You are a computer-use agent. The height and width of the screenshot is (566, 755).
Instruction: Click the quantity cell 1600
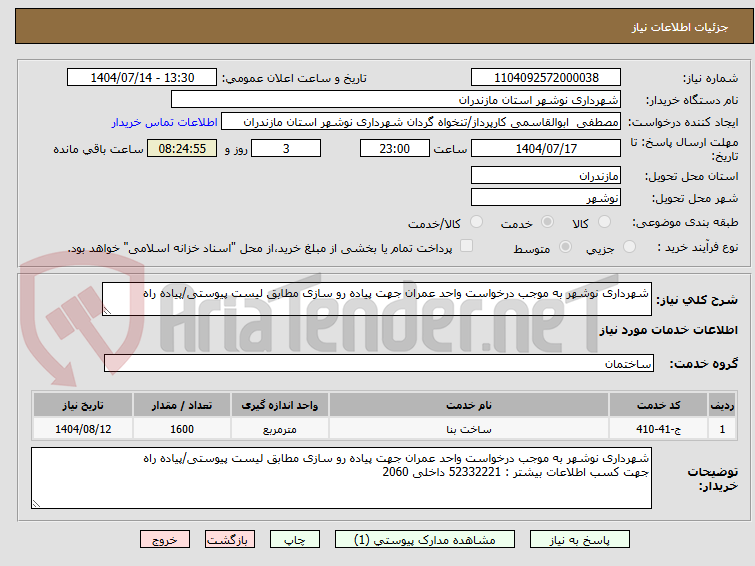point(182,429)
